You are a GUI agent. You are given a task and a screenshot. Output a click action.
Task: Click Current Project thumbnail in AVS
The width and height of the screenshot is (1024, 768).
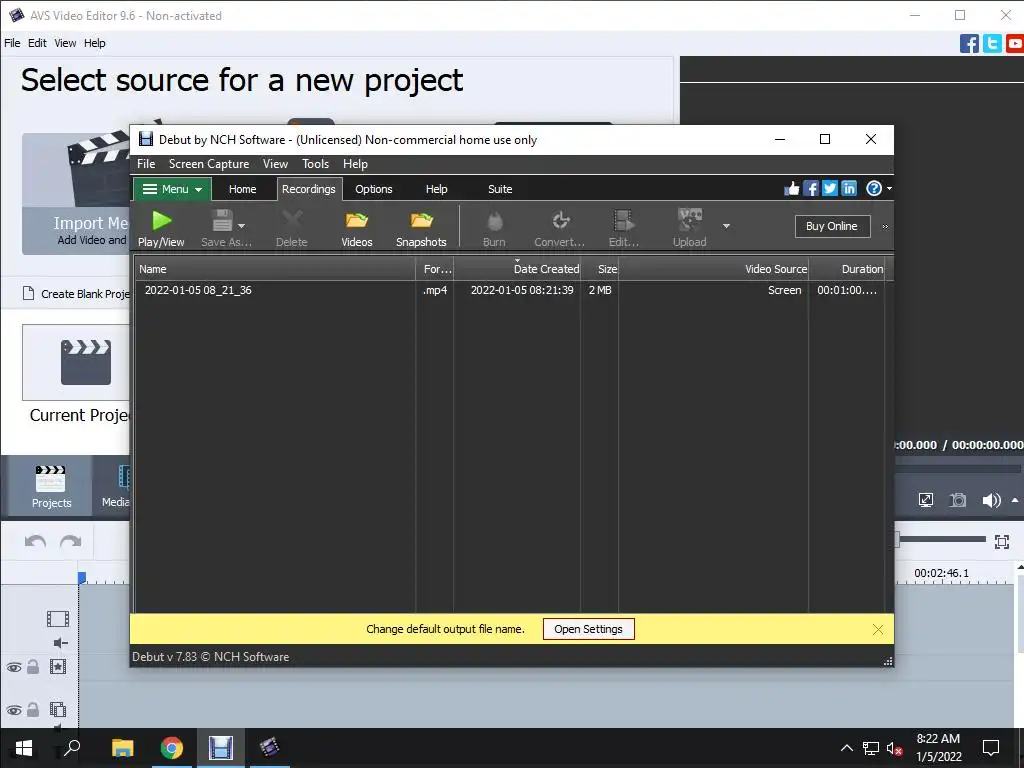pos(76,362)
